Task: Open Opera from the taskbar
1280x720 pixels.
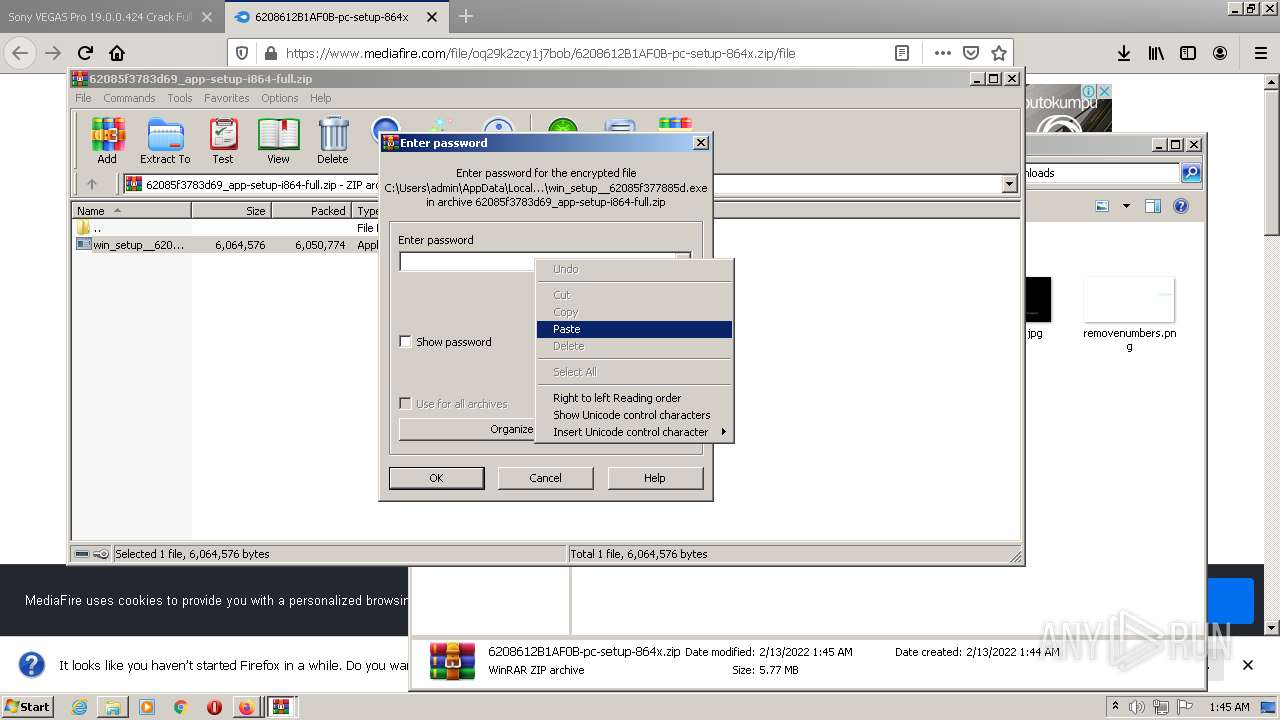Action: click(214, 707)
